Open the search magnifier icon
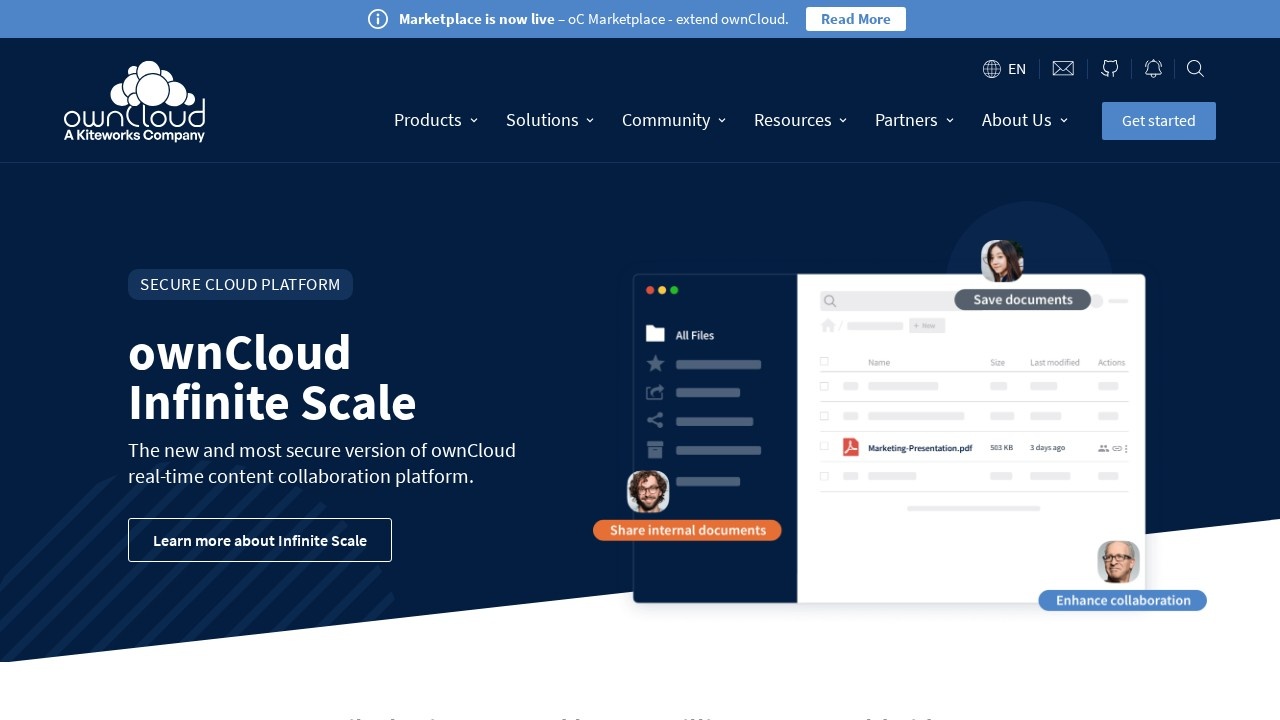 [1195, 69]
